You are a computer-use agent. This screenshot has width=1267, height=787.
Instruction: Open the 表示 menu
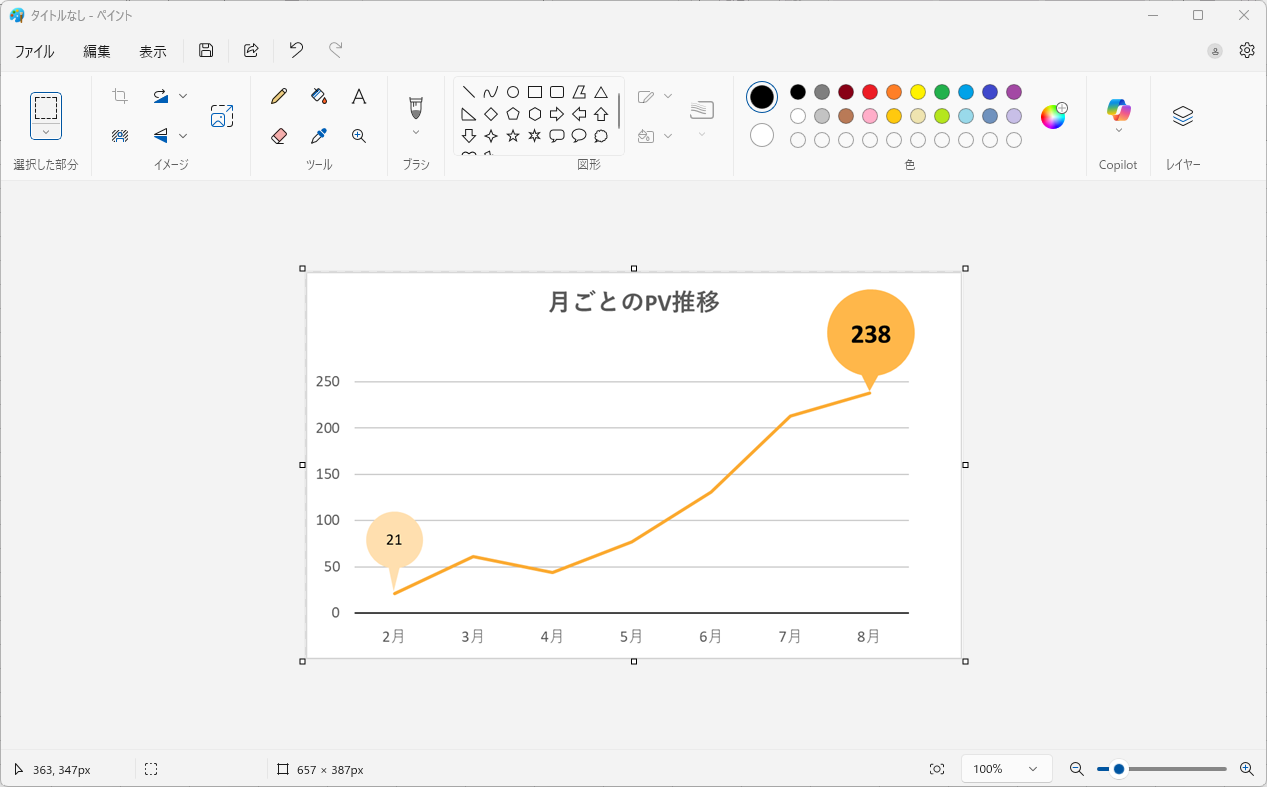(x=153, y=51)
